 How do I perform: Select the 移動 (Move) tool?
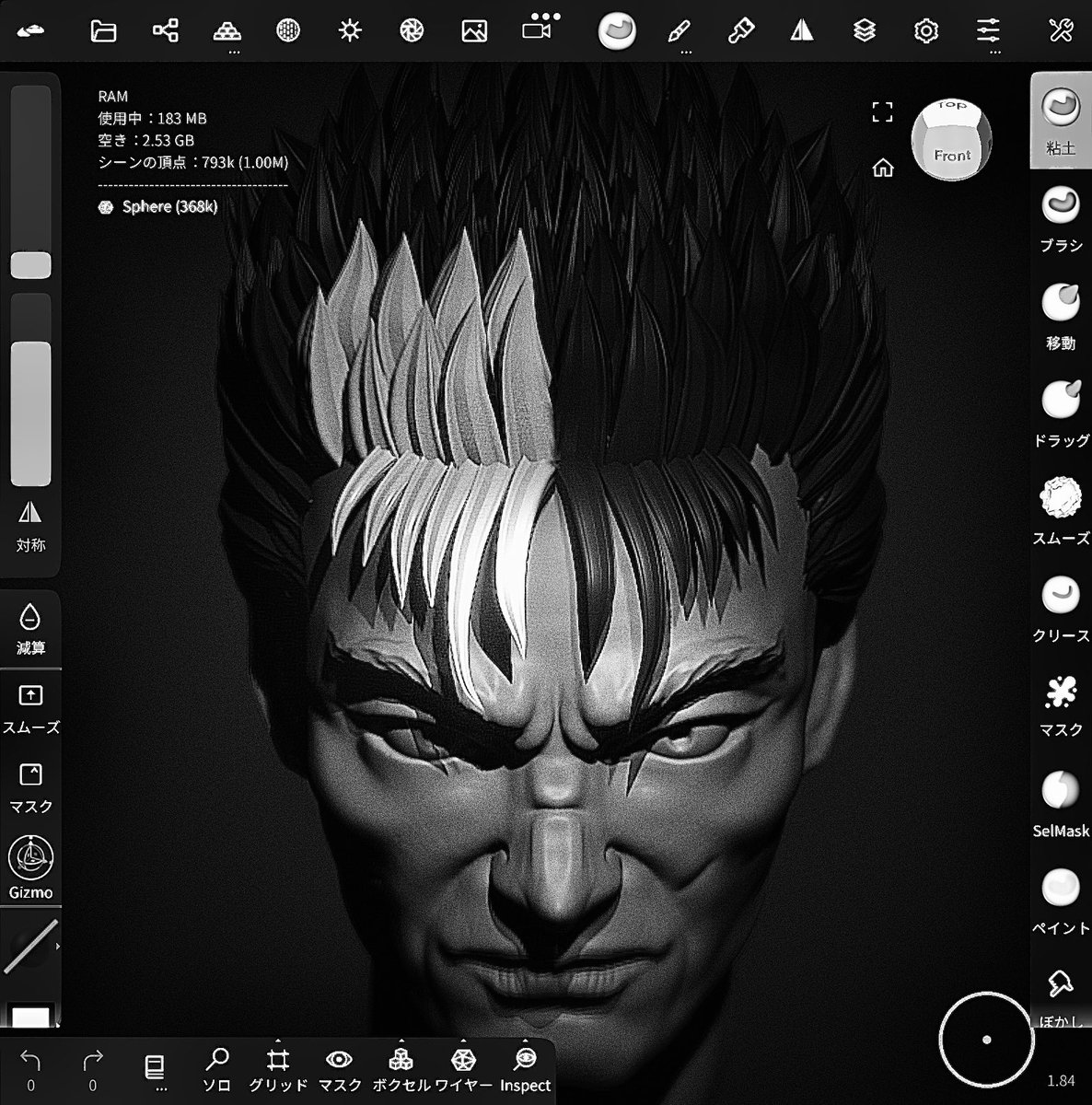tap(1061, 316)
